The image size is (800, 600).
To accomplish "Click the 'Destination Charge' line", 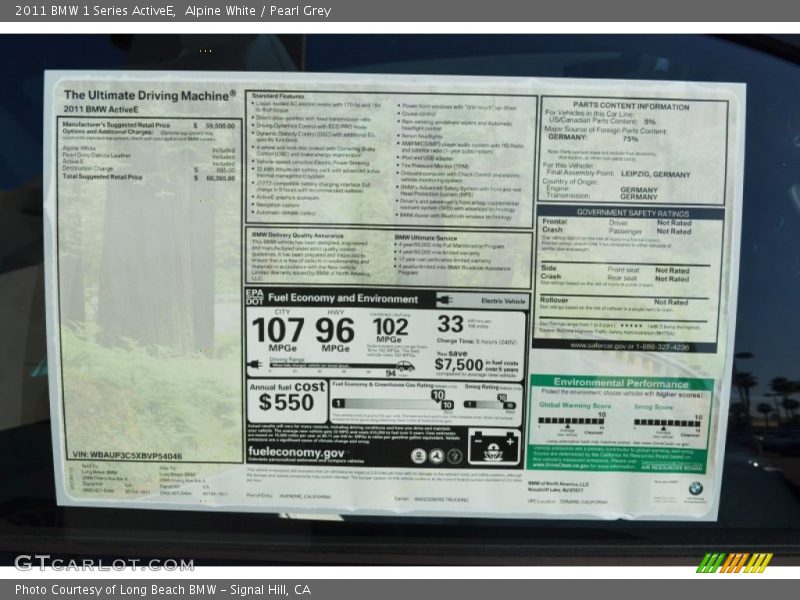I will point(148,169).
